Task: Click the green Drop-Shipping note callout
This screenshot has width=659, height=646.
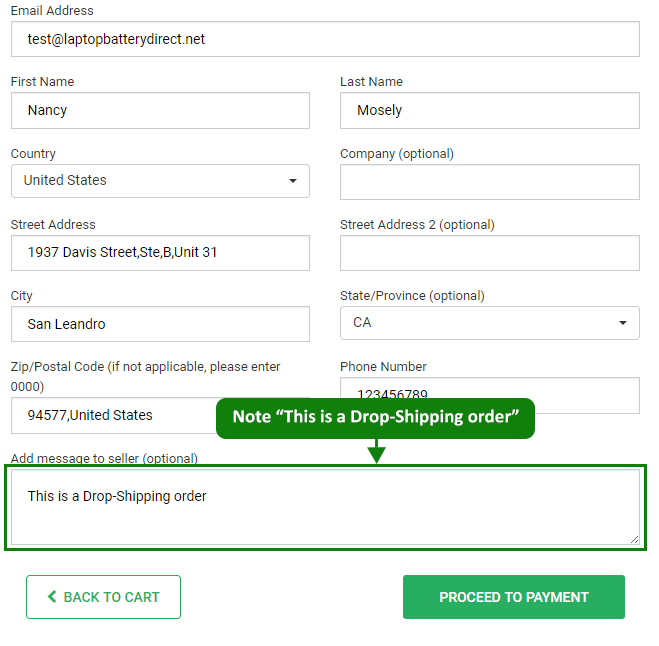Action: click(x=375, y=417)
